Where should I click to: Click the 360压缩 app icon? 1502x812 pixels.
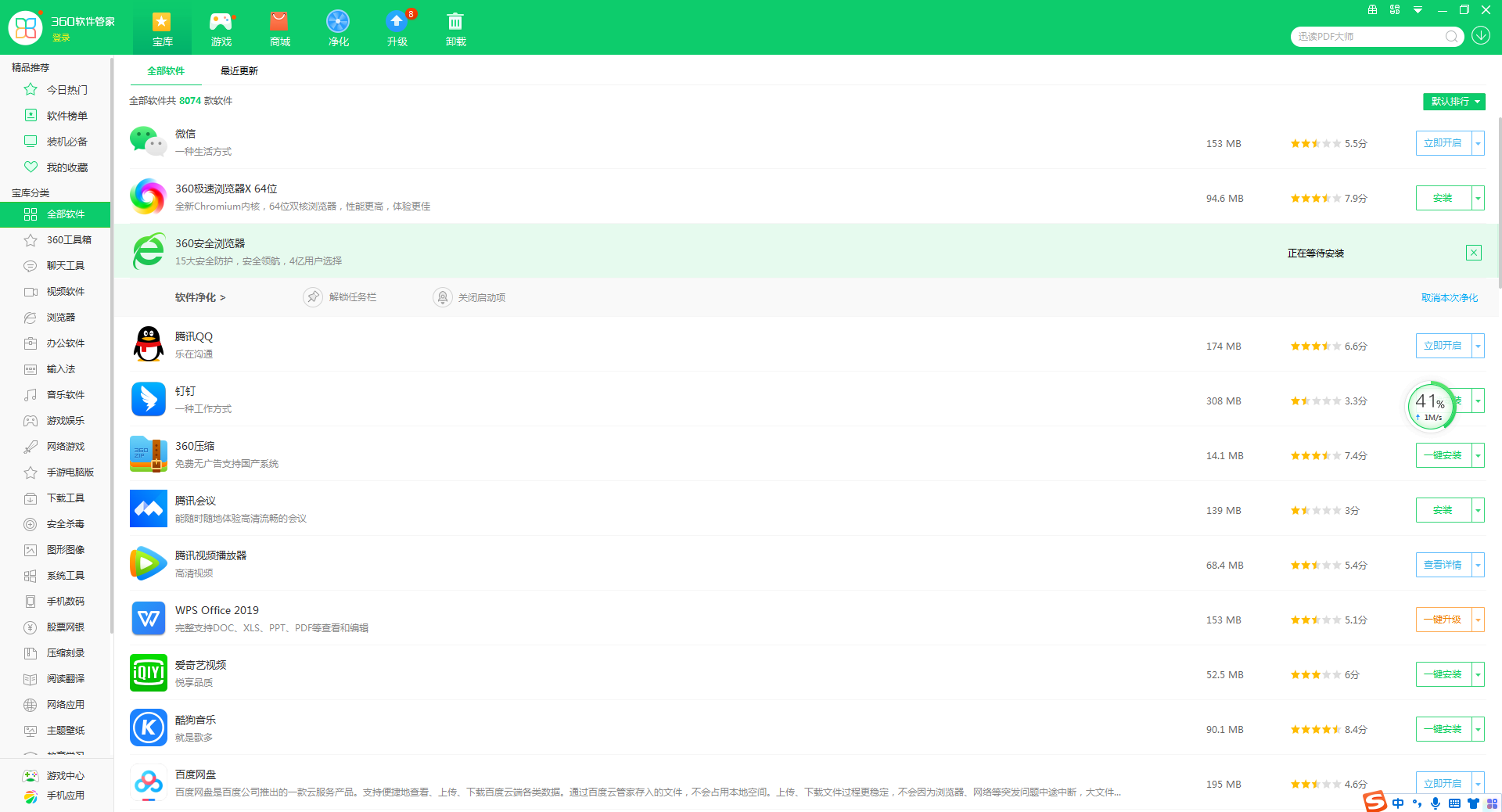pyautogui.click(x=148, y=454)
